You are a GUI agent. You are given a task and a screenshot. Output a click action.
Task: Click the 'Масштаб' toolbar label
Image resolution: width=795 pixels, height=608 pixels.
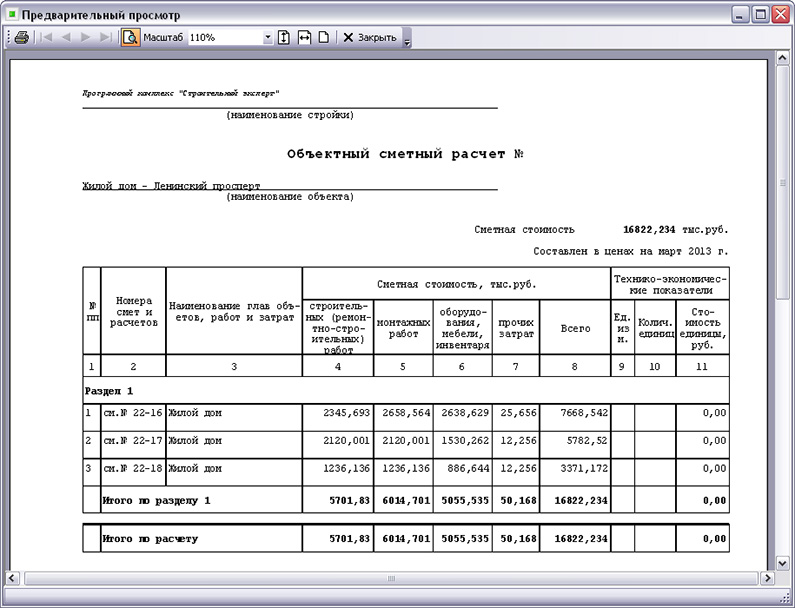tap(163, 38)
